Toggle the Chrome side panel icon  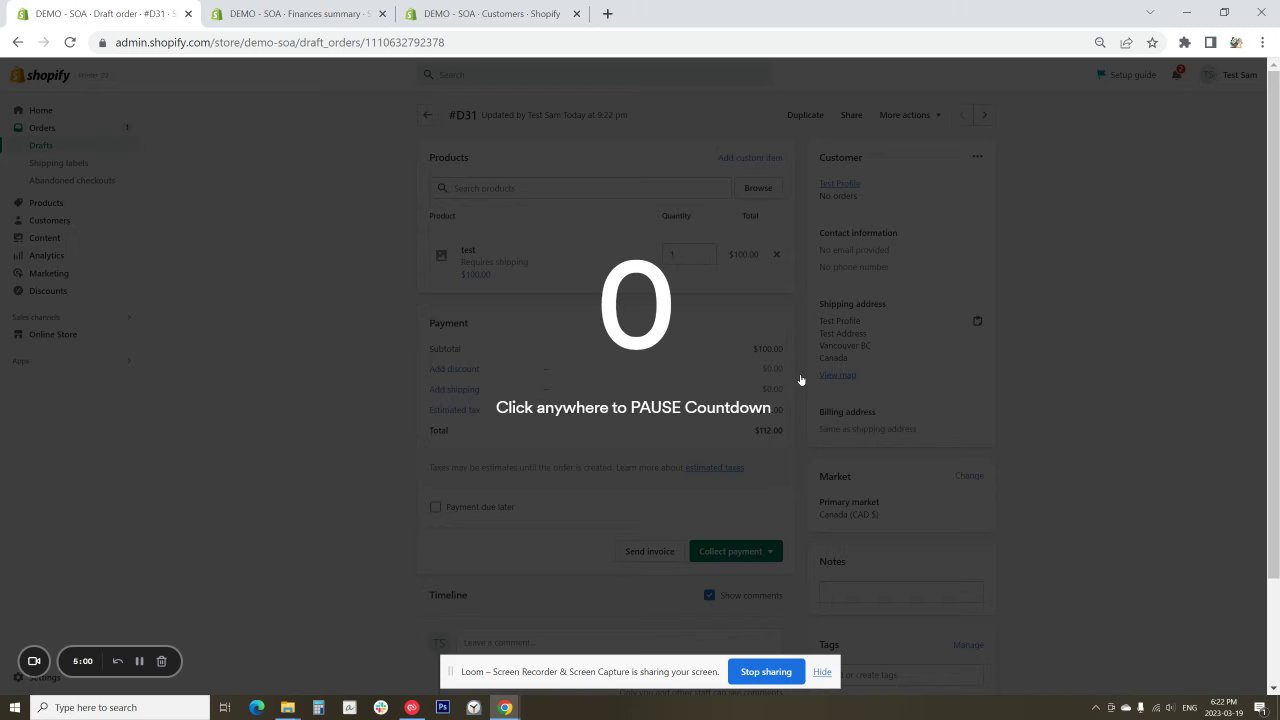tap(1210, 42)
